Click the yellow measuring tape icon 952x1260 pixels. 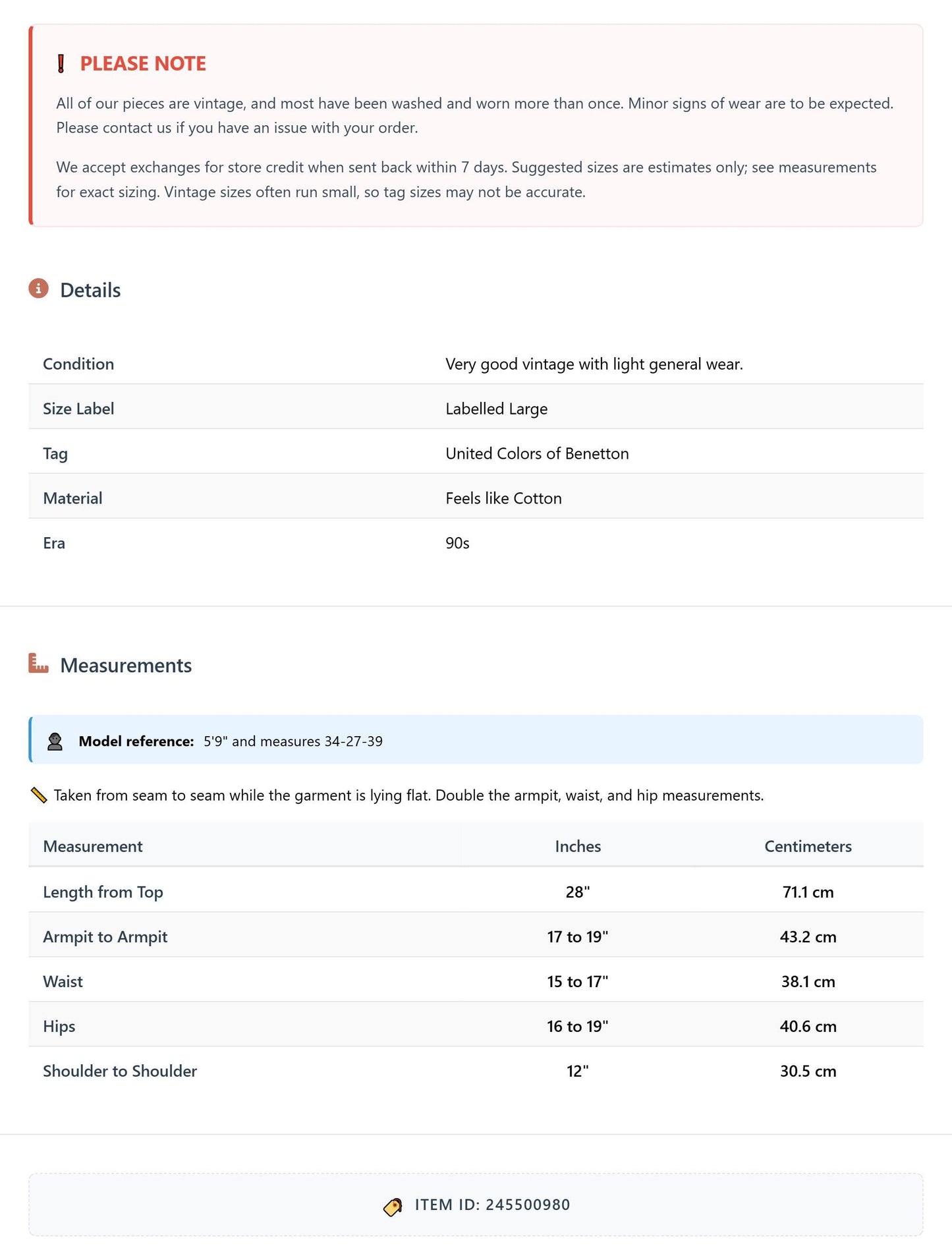[39, 795]
